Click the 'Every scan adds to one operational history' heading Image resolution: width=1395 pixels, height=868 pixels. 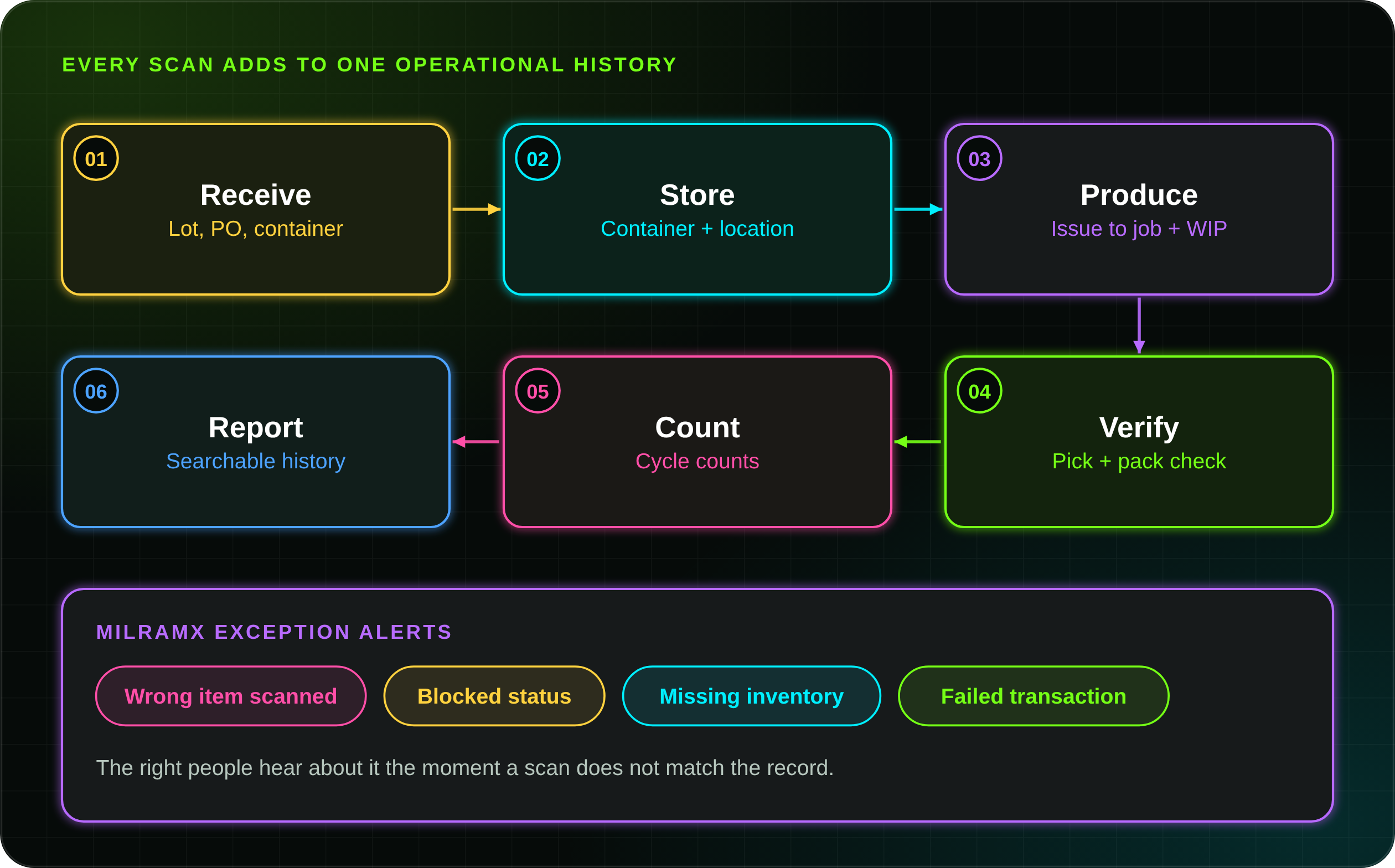tap(370, 65)
